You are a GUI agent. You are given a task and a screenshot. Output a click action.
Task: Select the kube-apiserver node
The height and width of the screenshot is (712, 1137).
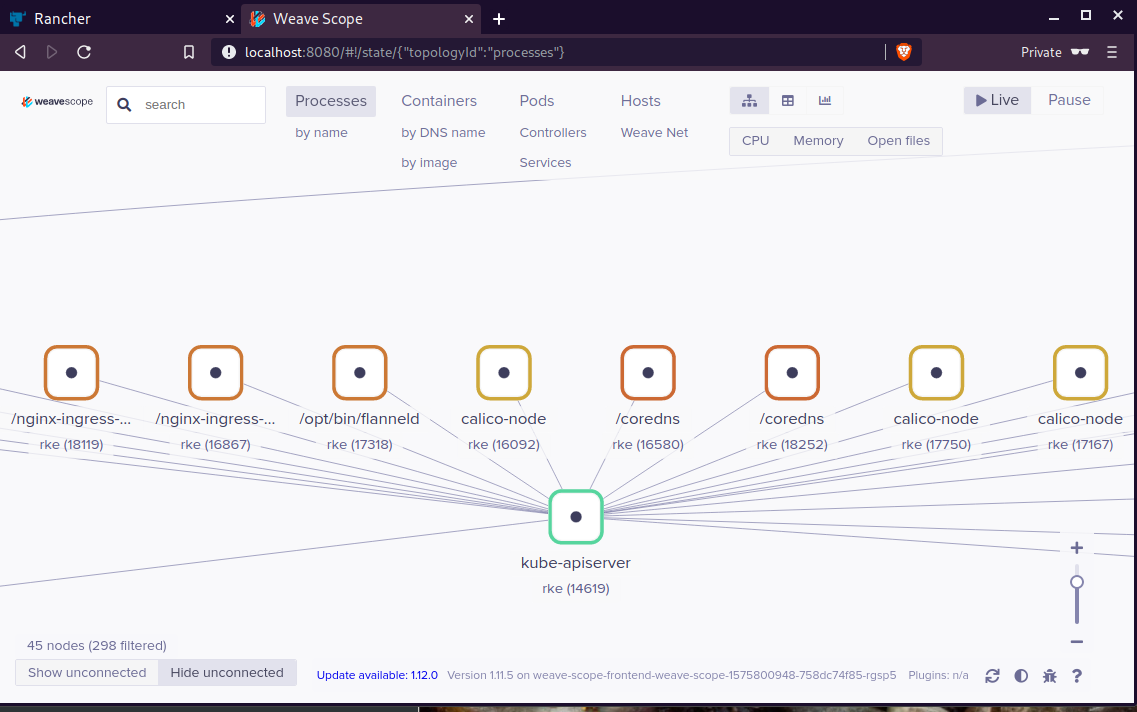tap(576, 517)
